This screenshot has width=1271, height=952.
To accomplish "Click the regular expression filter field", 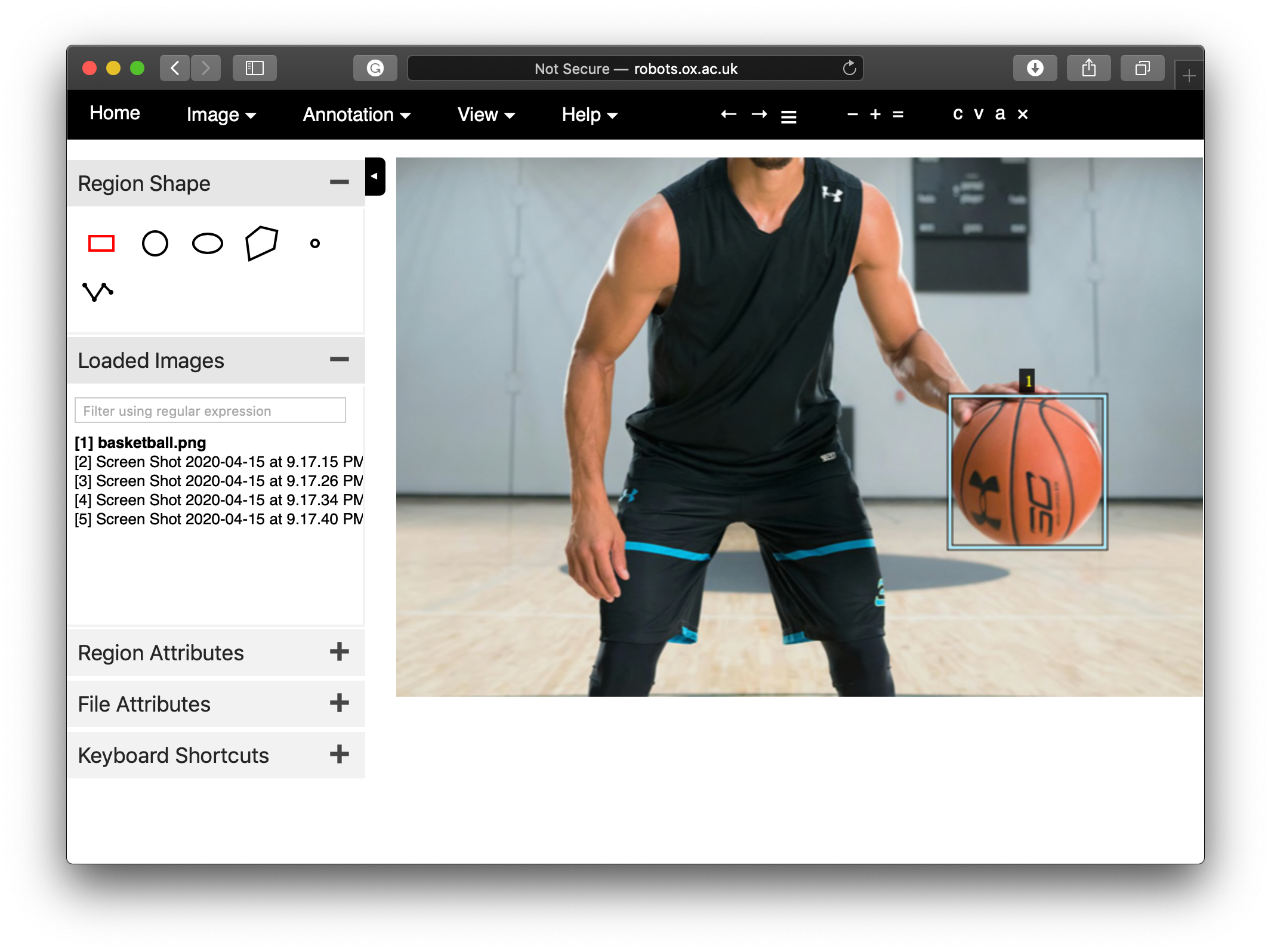I will point(210,411).
